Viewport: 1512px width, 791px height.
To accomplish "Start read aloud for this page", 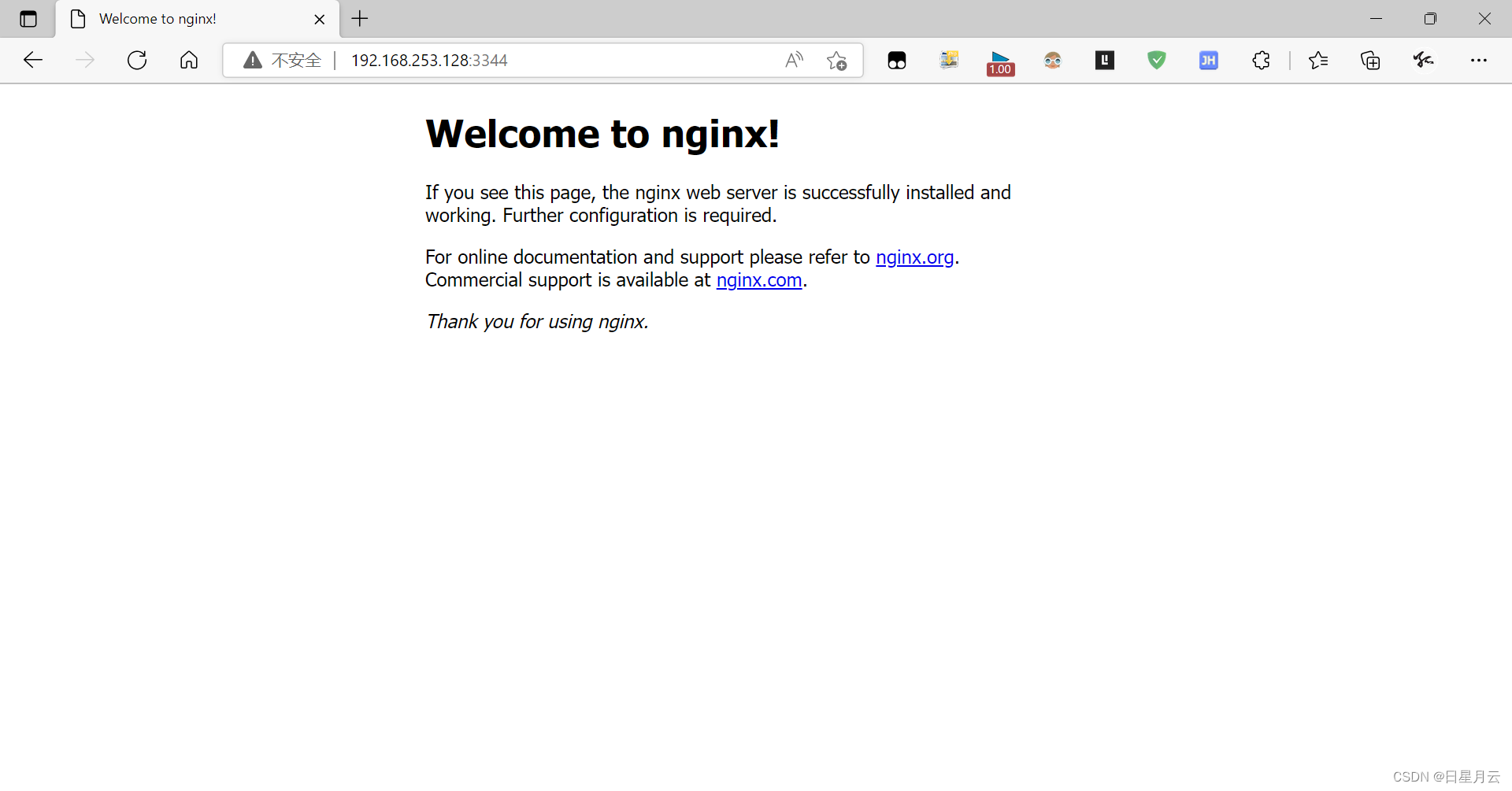I will click(794, 60).
